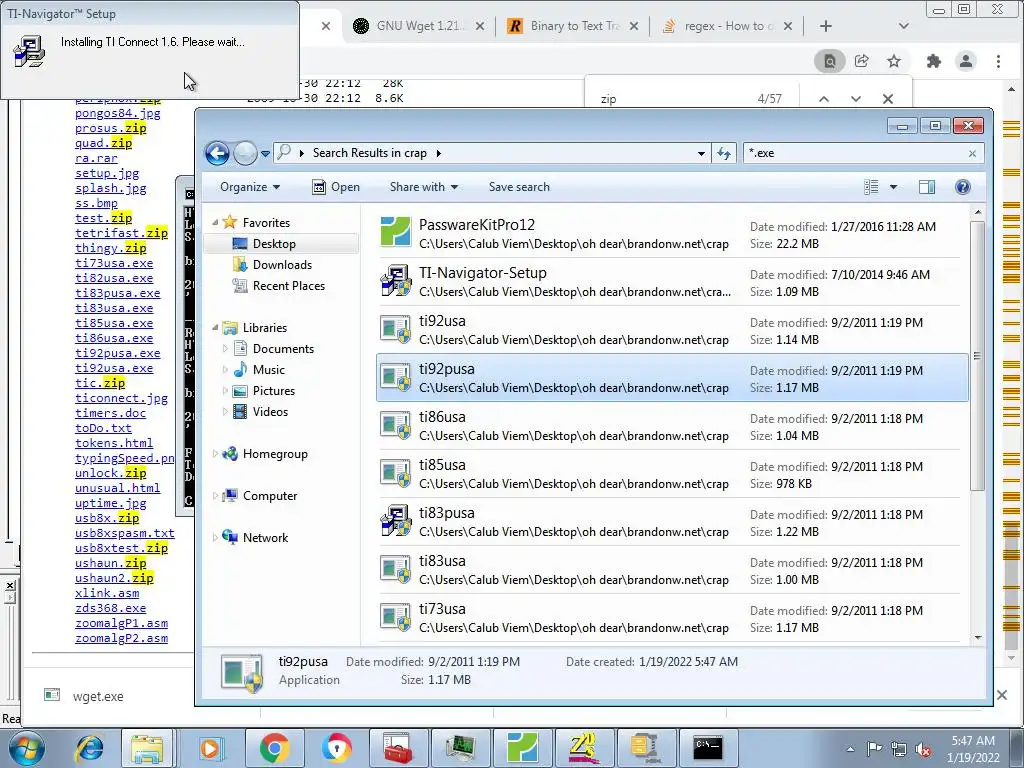This screenshot has height=768, width=1024.
Task: Select the ti92usa result icon
Action: click(x=396, y=328)
